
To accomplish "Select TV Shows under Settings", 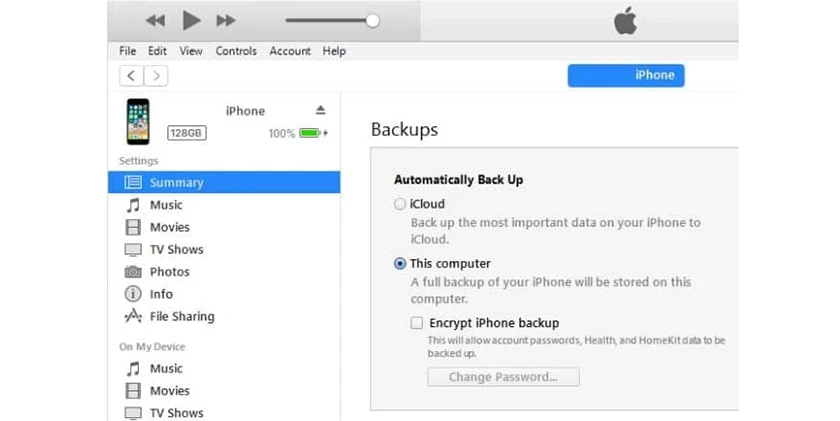I will click(x=176, y=250).
